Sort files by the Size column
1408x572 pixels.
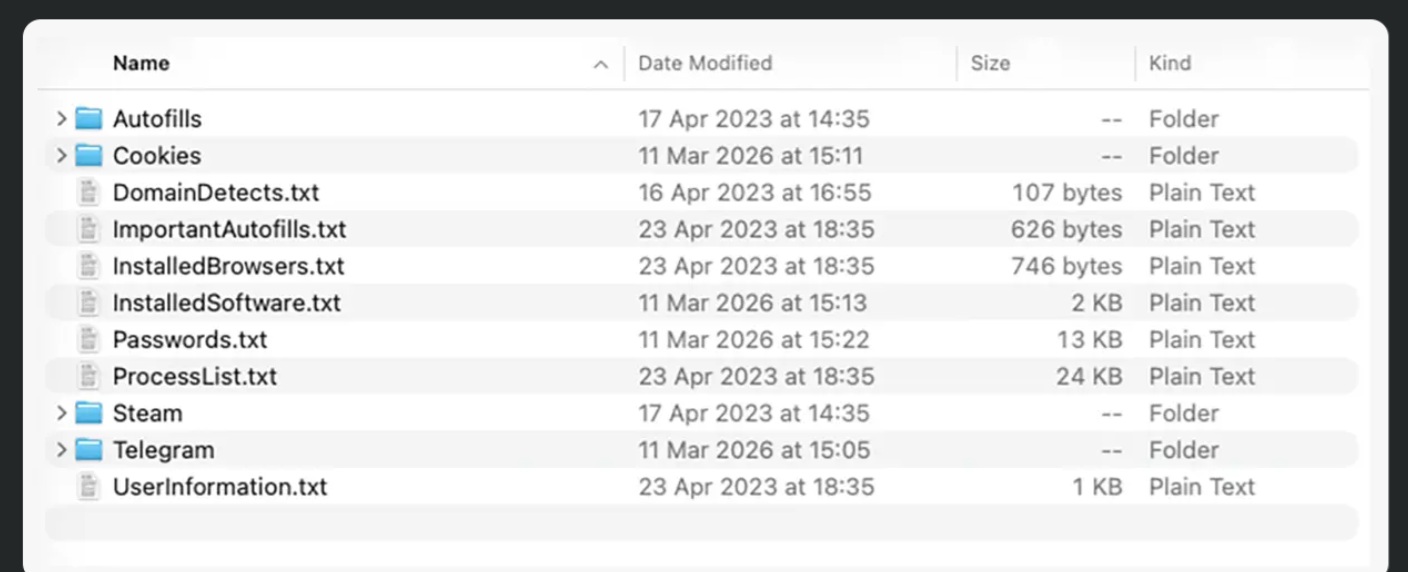990,63
